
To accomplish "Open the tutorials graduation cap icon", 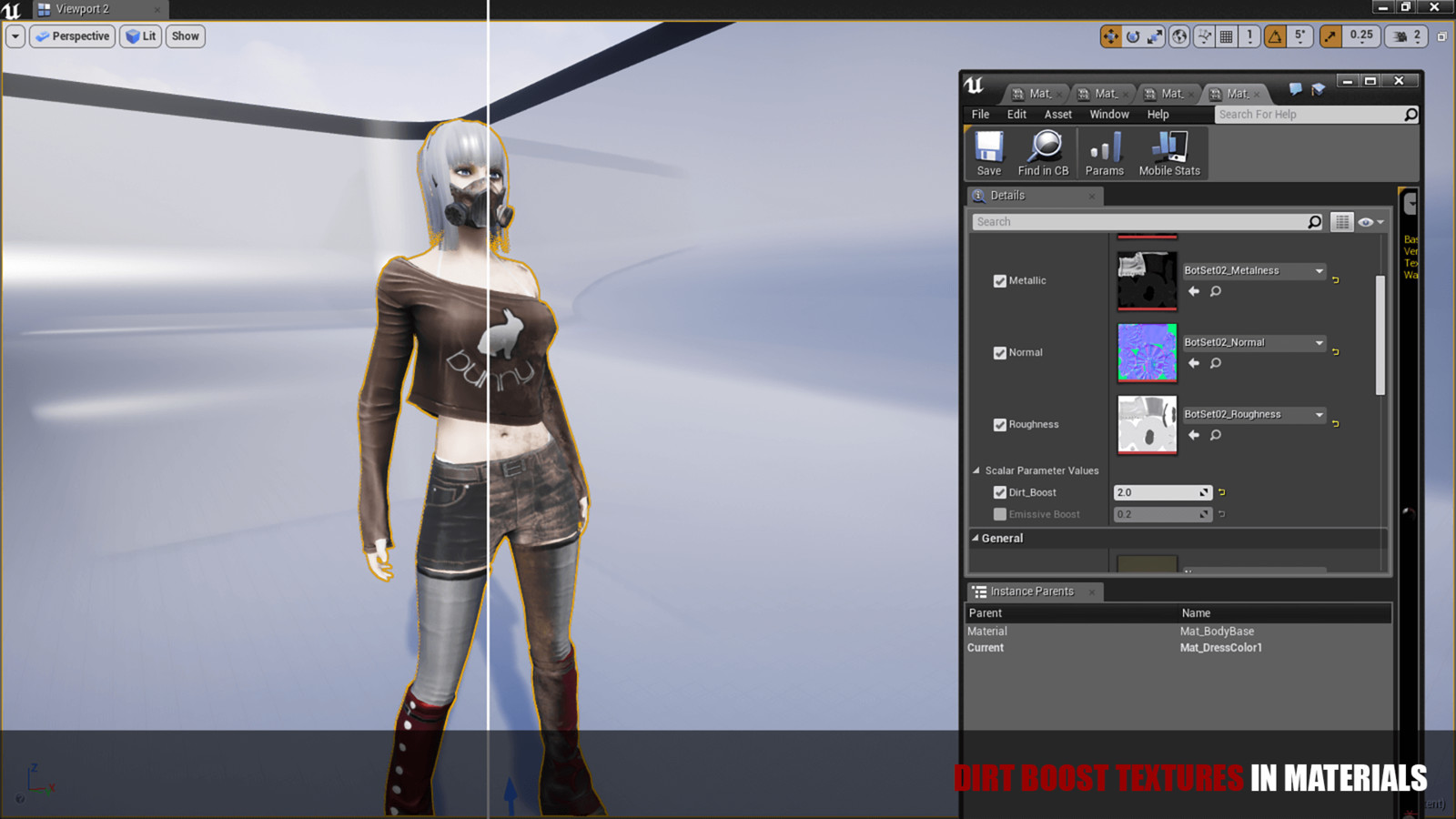I will pyautogui.click(x=1318, y=89).
